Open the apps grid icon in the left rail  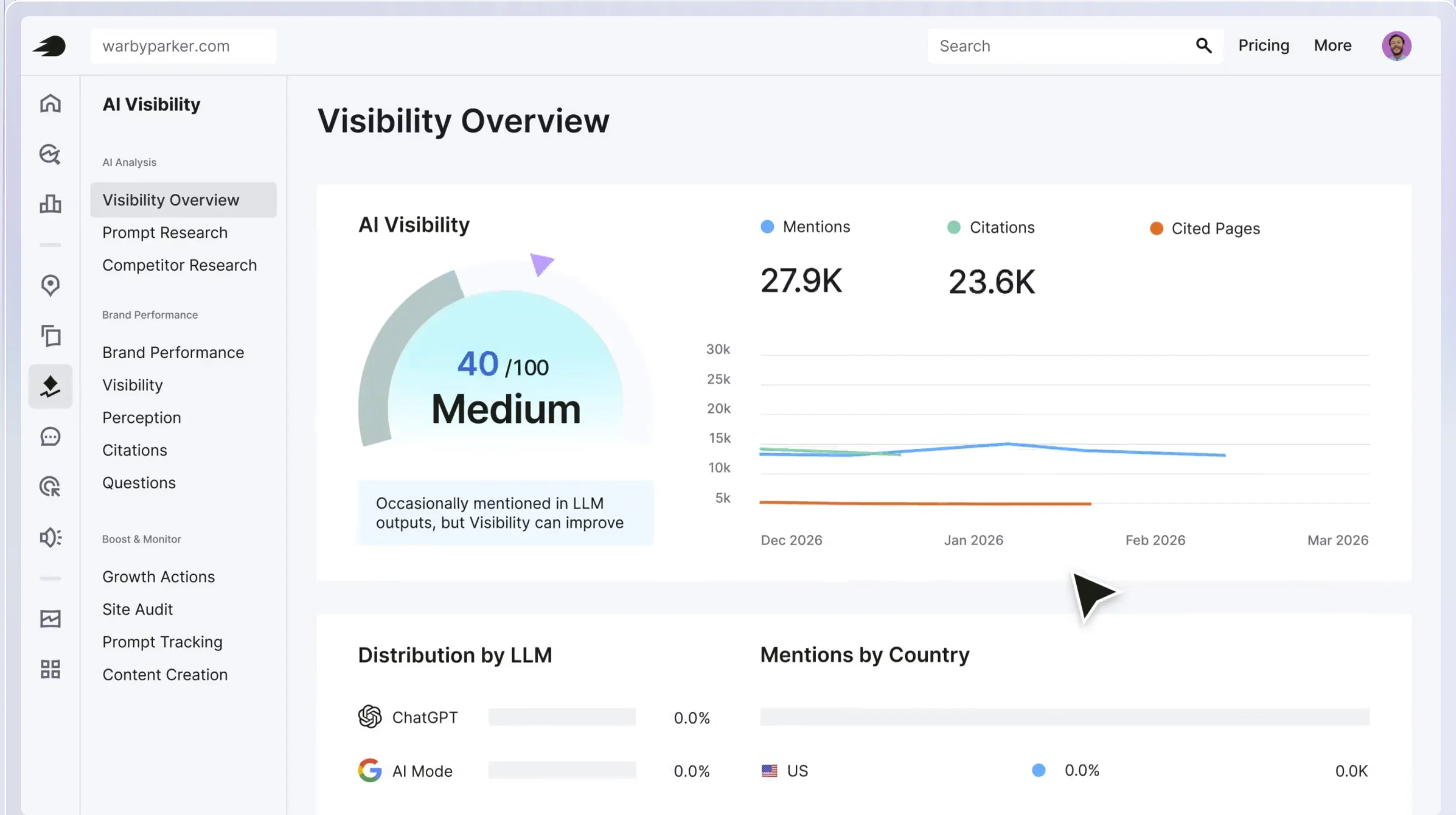50,669
